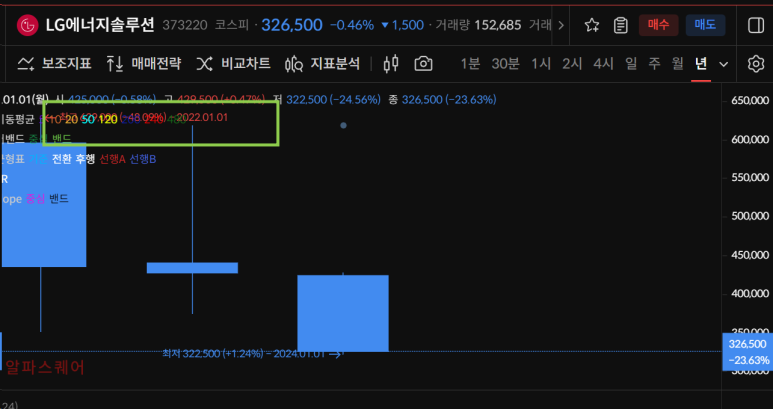Viewport: 773px width, 409px height.
Task: Click the 550,000 price axis label
Action: (x=749, y=178)
